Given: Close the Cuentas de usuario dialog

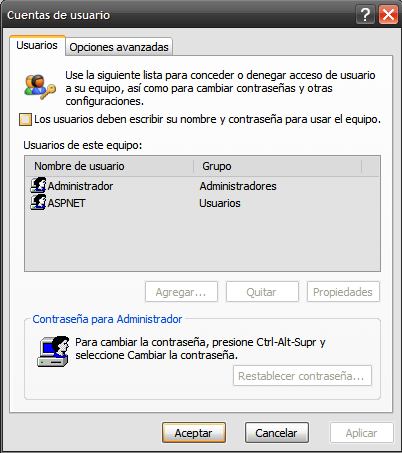Looking at the screenshot, I should (x=388, y=15).
